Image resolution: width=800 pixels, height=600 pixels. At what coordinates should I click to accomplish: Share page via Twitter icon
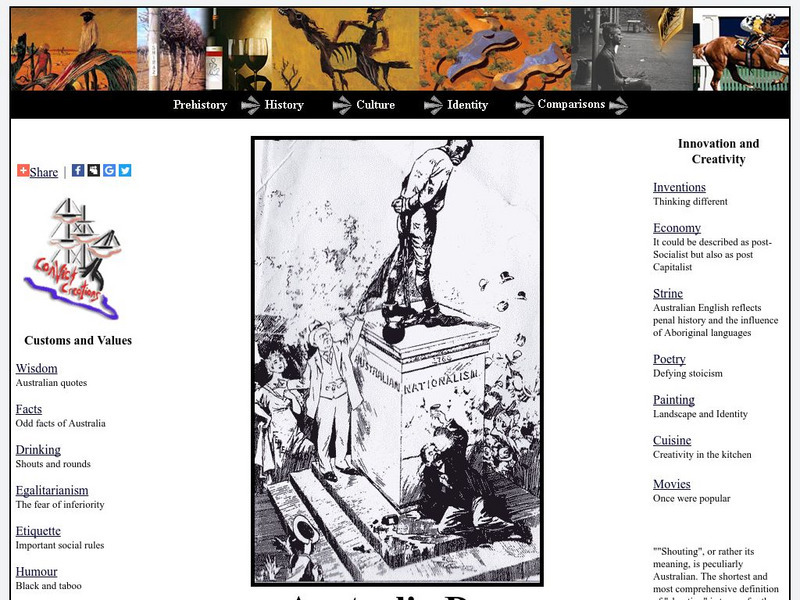click(x=125, y=170)
